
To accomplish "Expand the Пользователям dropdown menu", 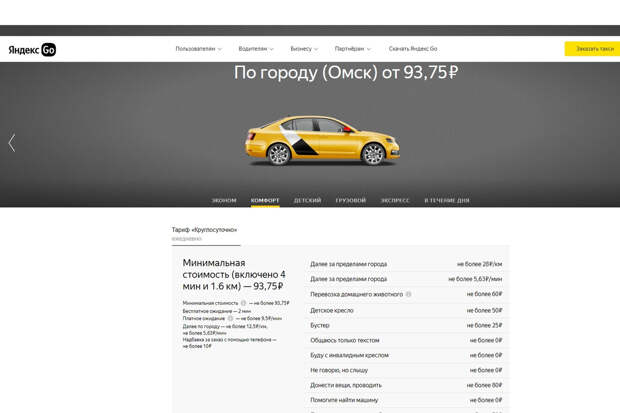I will tap(198, 49).
